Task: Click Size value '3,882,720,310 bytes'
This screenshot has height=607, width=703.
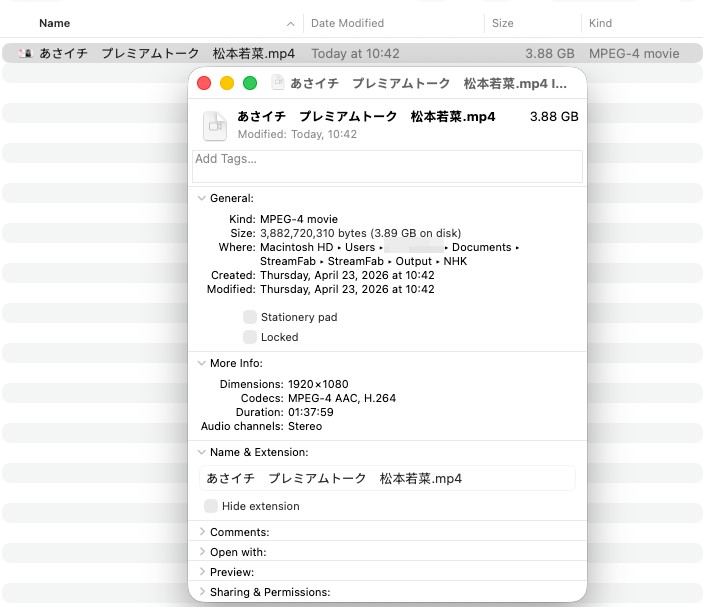Action: click(312, 233)
